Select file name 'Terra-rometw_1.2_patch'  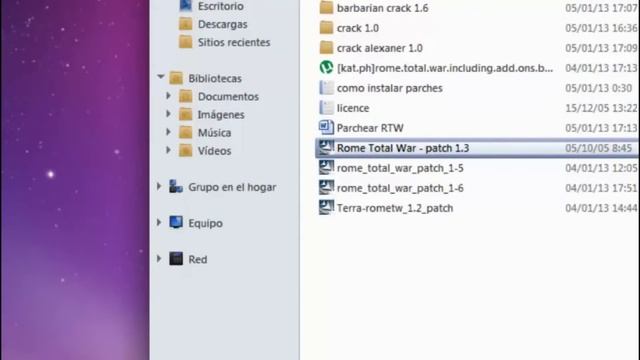coord(395,208)
